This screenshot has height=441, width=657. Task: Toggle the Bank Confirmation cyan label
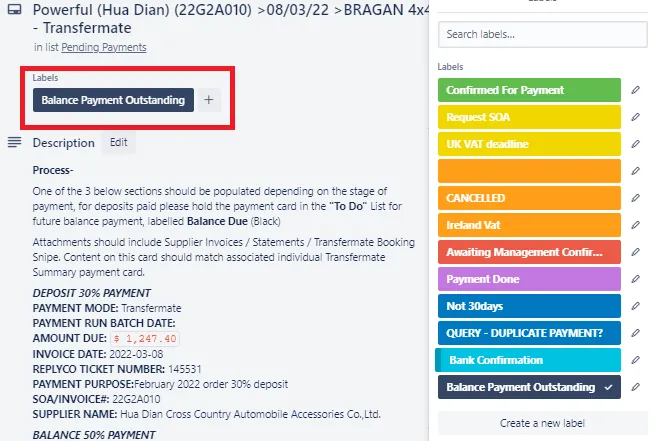coord(528,360)
